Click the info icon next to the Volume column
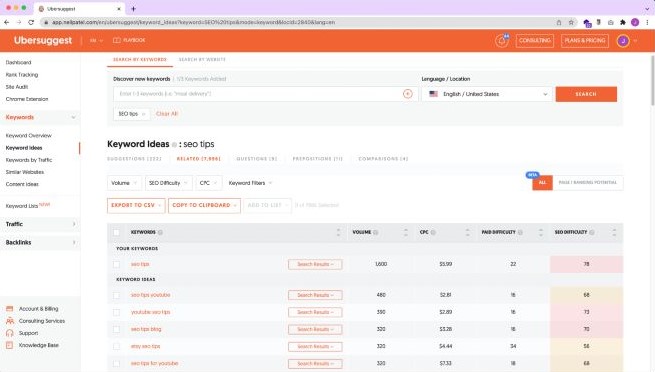Screen dimensions: 655x372 pos(376,232)
